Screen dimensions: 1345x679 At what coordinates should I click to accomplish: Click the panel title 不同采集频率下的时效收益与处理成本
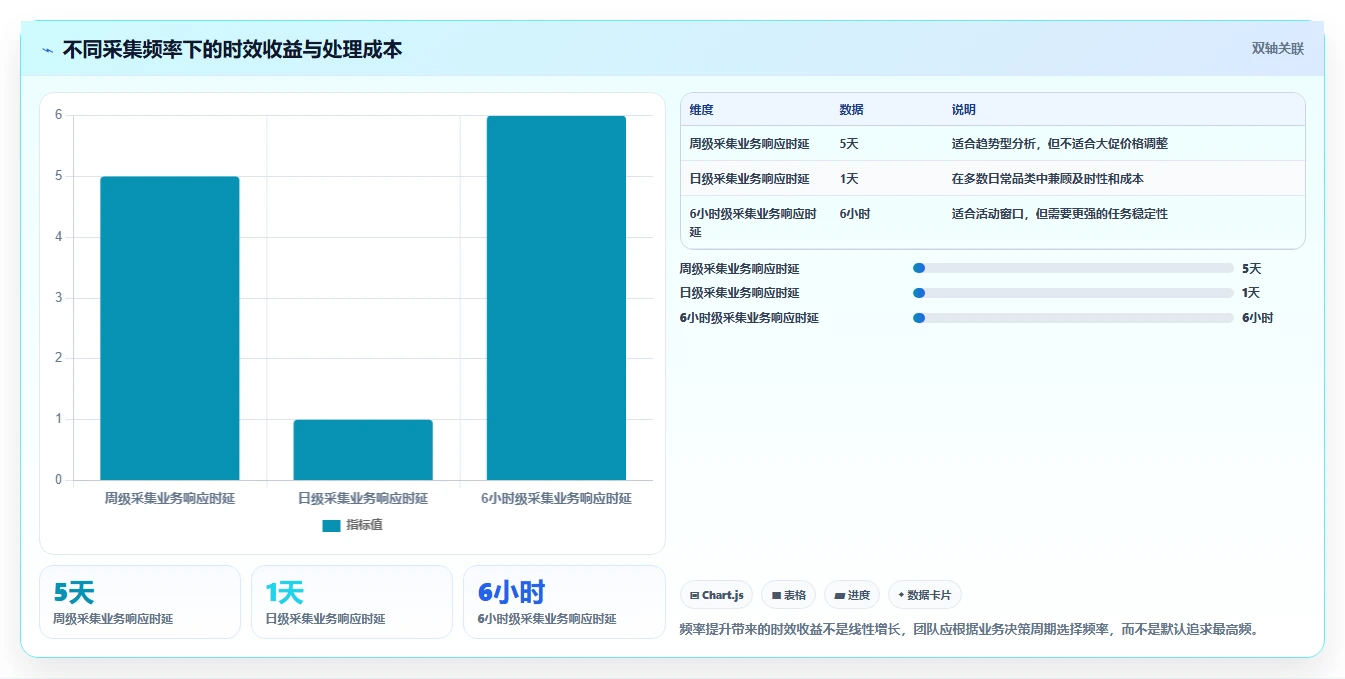pyautogui.click(x=232, y=50)
